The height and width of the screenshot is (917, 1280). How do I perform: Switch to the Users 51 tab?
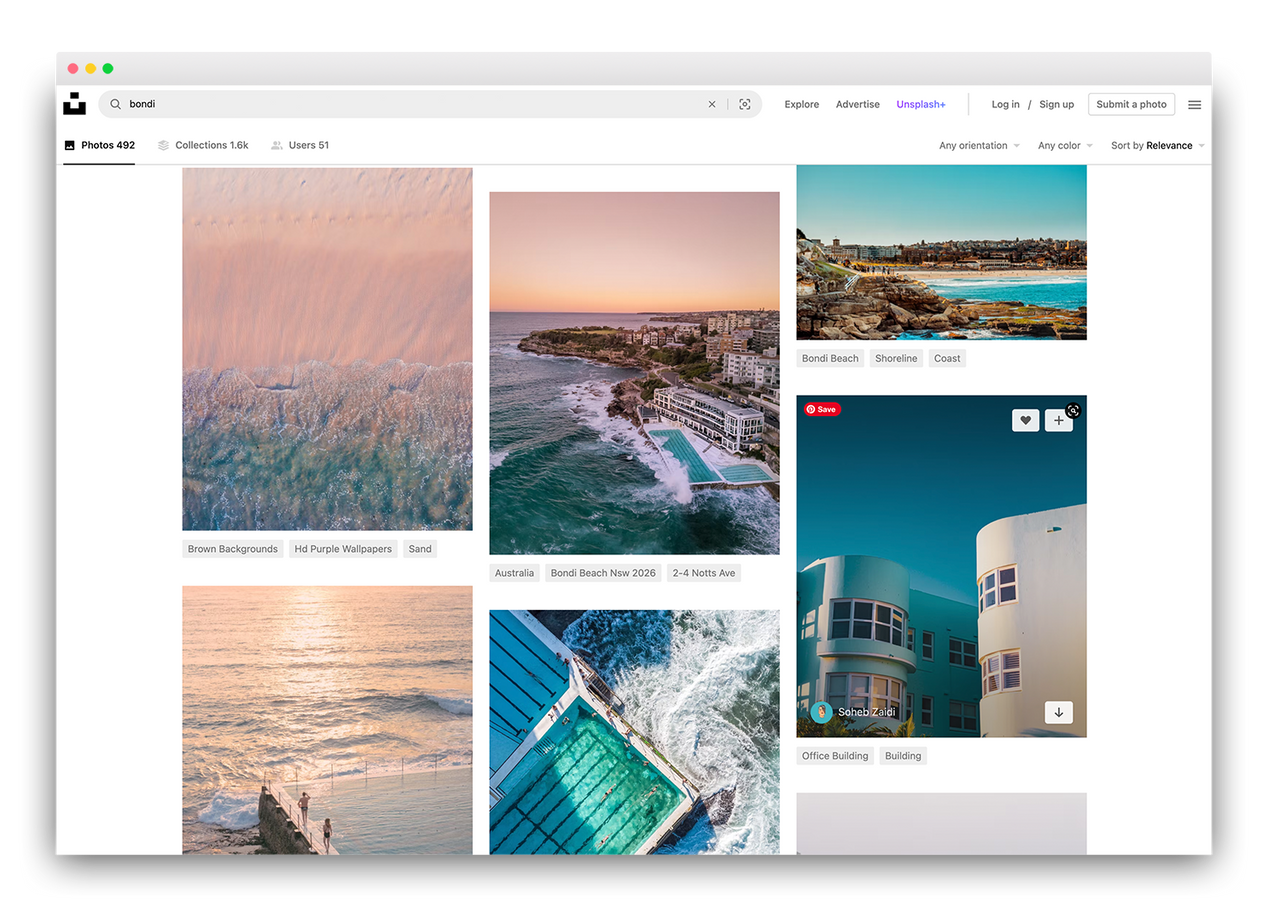pos(300,145)
